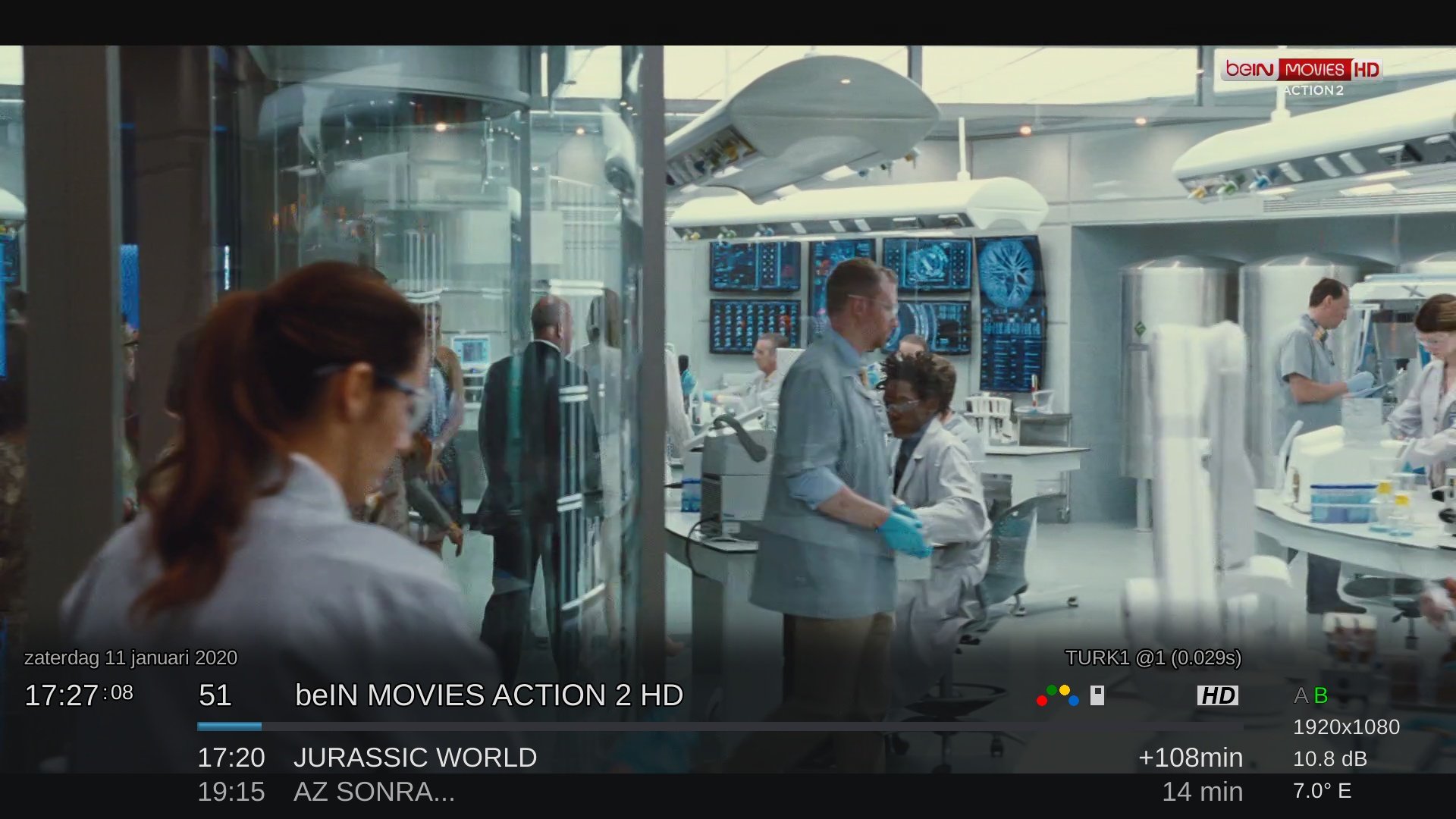This screenshot has width=1456, height=819.
Task: Click channel number 51
Action: point(215,695)
